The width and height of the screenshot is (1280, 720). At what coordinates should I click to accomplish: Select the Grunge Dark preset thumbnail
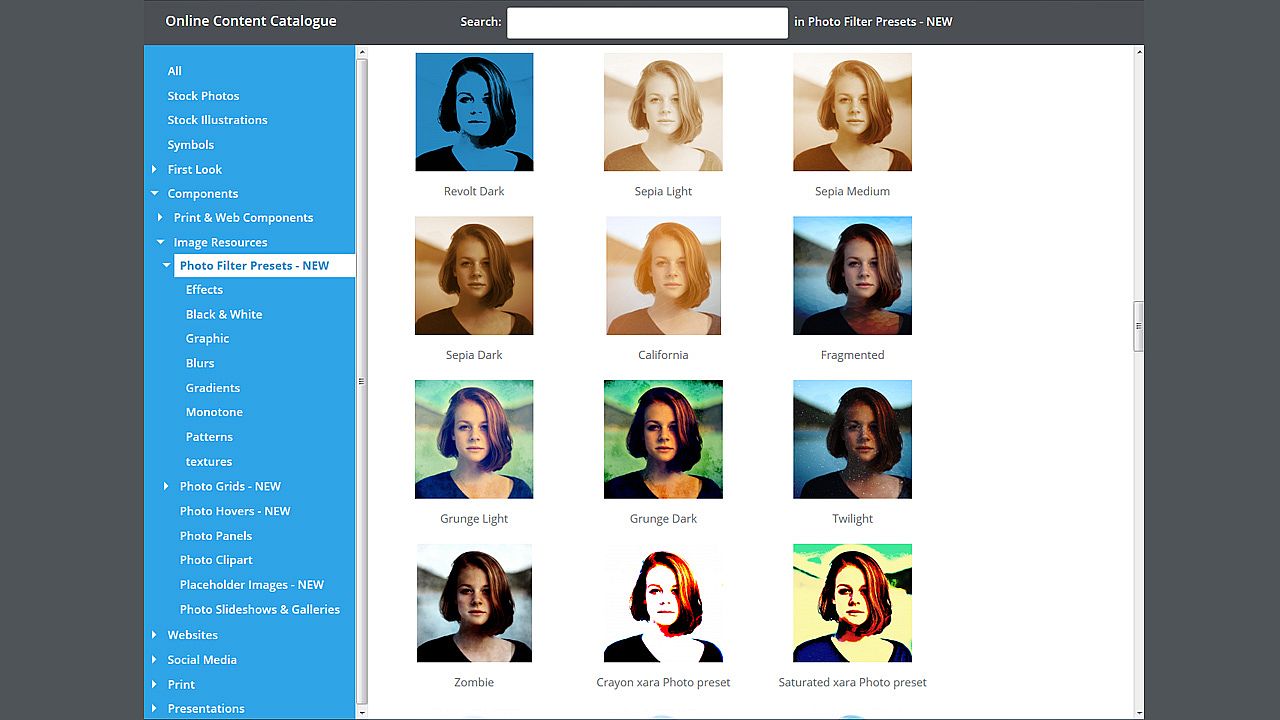[x=663, y=439]
